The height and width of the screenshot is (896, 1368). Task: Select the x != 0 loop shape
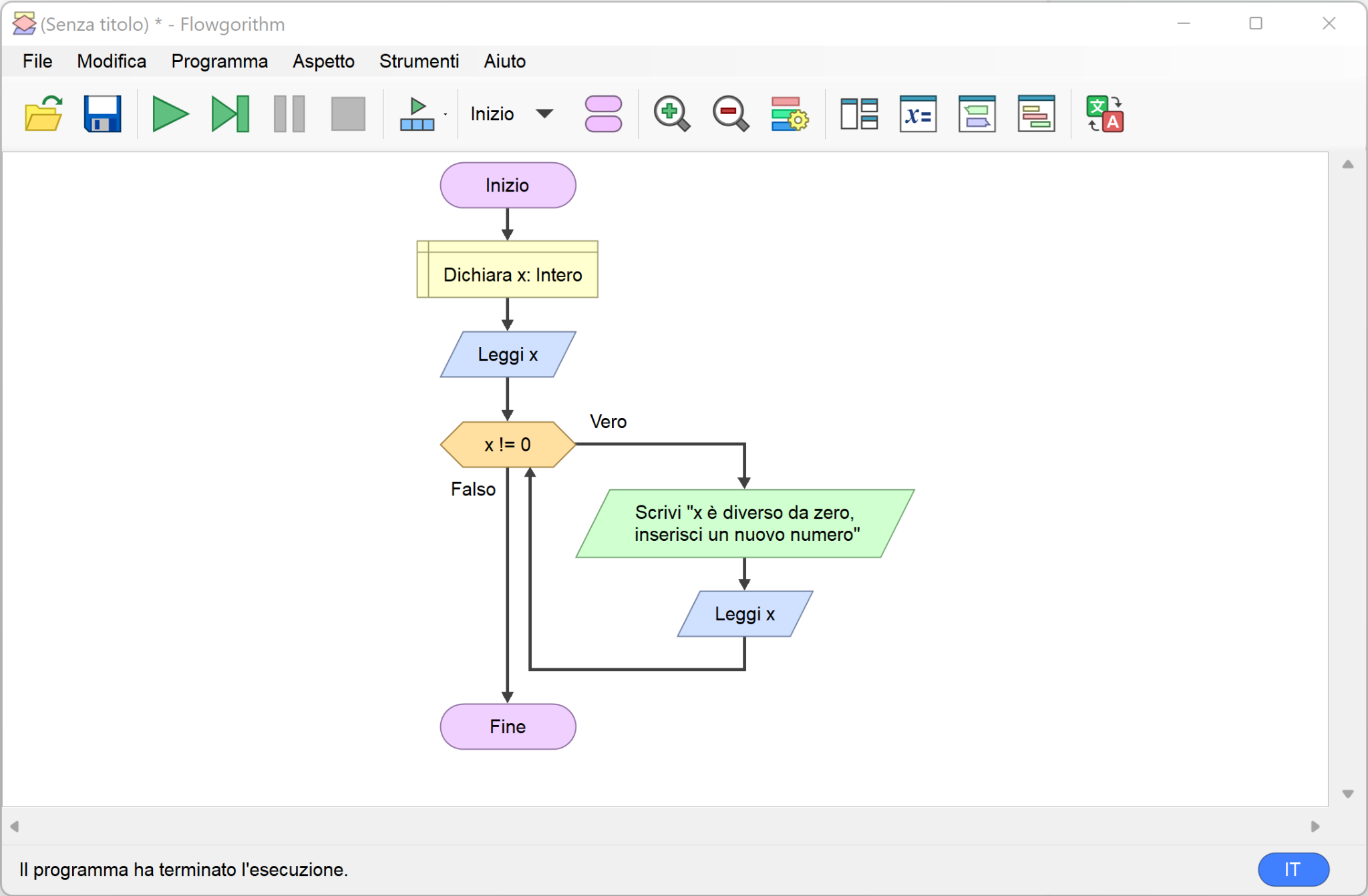coord(508,445)
